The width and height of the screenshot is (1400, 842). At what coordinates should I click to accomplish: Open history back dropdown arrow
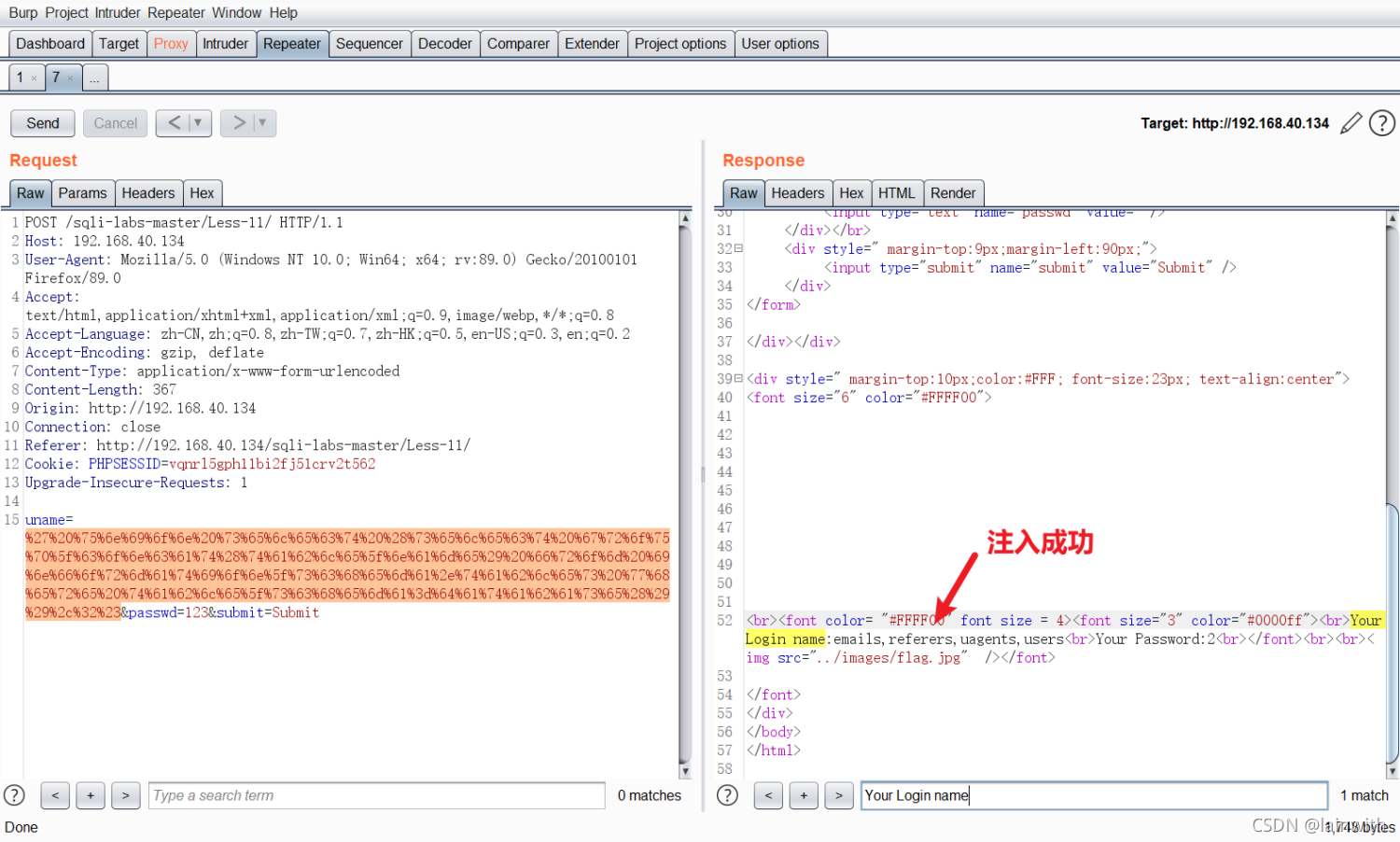point(198,123)
